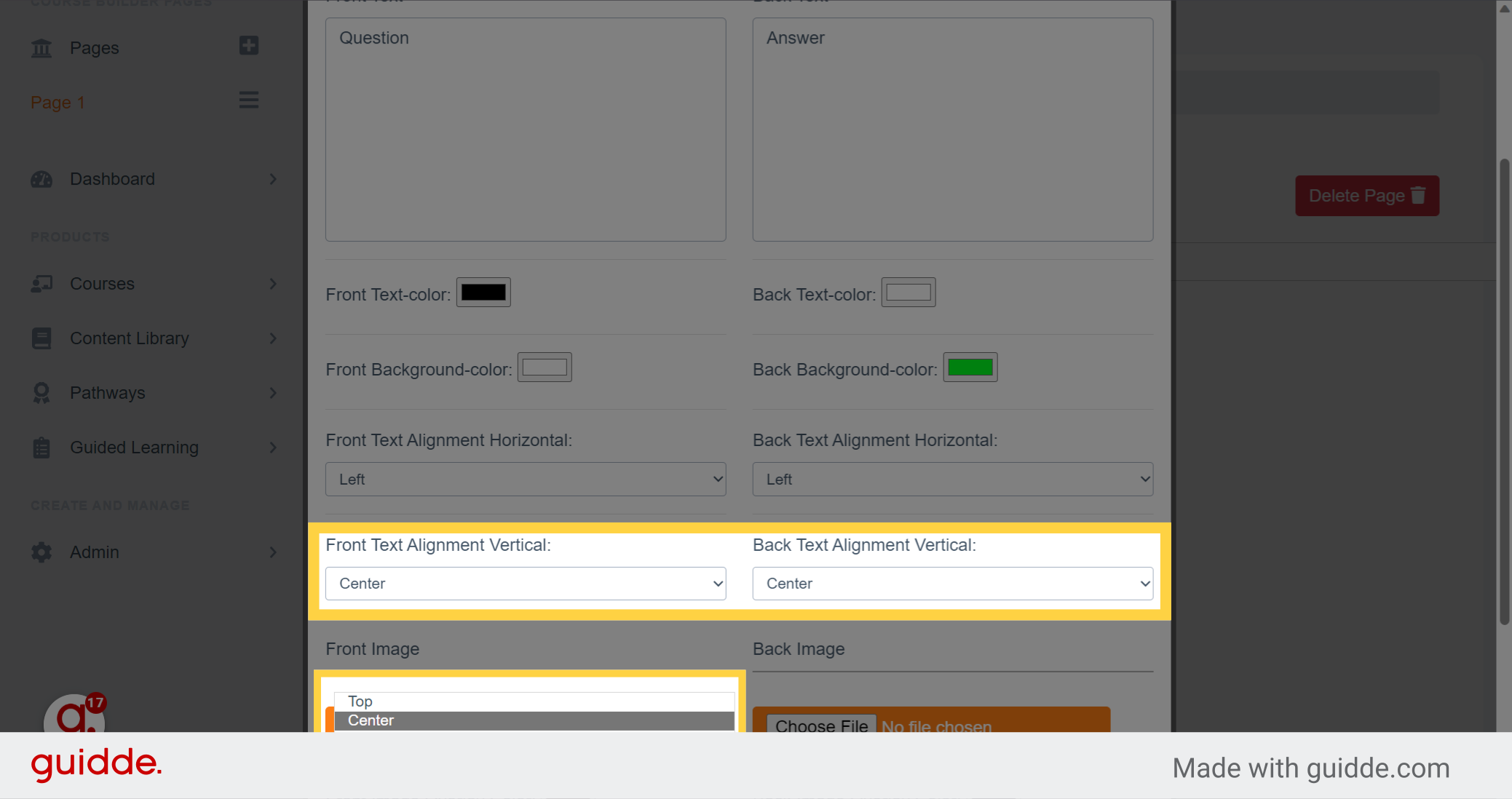
Task: Pick the Front Background-color swatch
Action: pos(545,367)
